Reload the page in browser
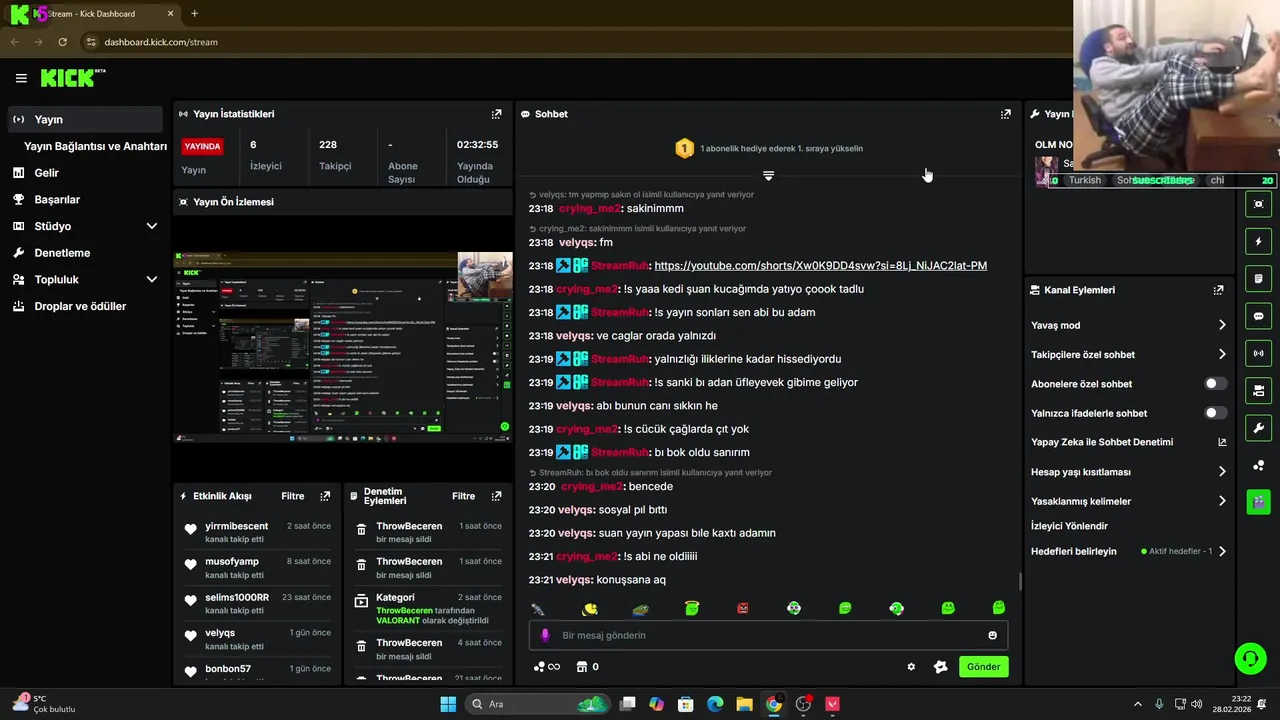Screen dimensions: 1280x720 (62, 42)
